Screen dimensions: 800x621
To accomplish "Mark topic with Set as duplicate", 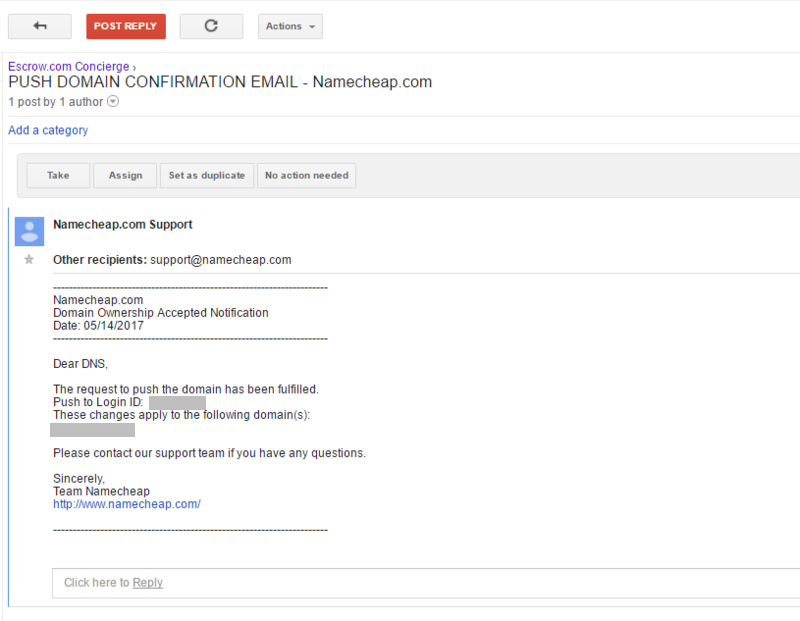I will click(x=206, y=175).
